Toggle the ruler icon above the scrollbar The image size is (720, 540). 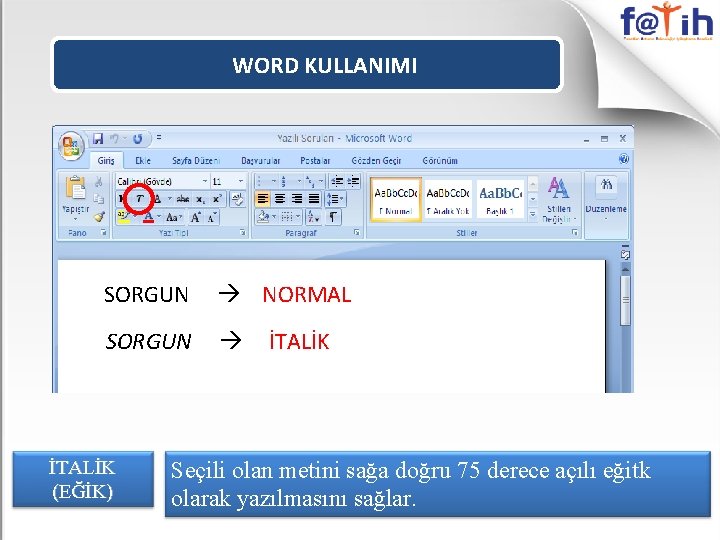[x=625, y=253]
